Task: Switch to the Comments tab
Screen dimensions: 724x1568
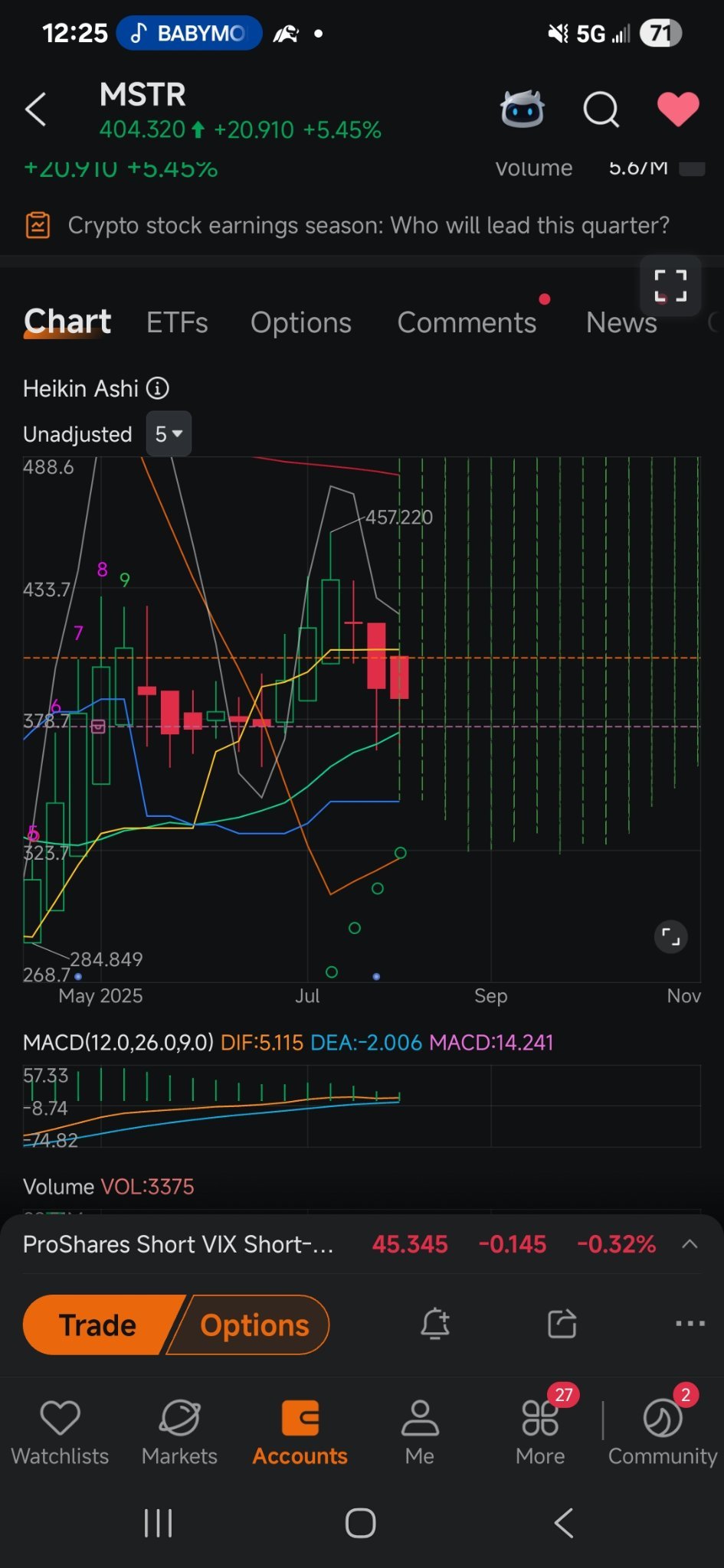Action: 467,322
